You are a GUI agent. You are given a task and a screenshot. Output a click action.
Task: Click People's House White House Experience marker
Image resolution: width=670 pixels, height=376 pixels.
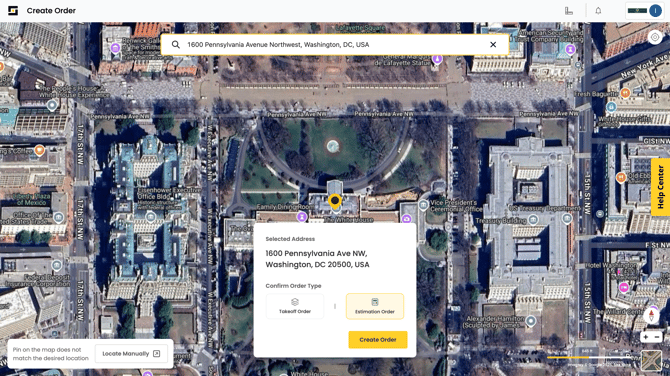coord(52,105)
